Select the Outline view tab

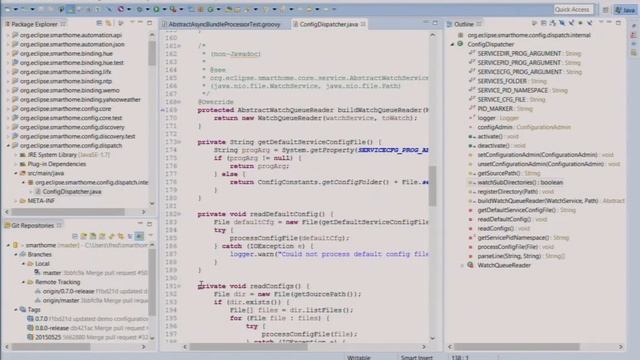[464, 24]
